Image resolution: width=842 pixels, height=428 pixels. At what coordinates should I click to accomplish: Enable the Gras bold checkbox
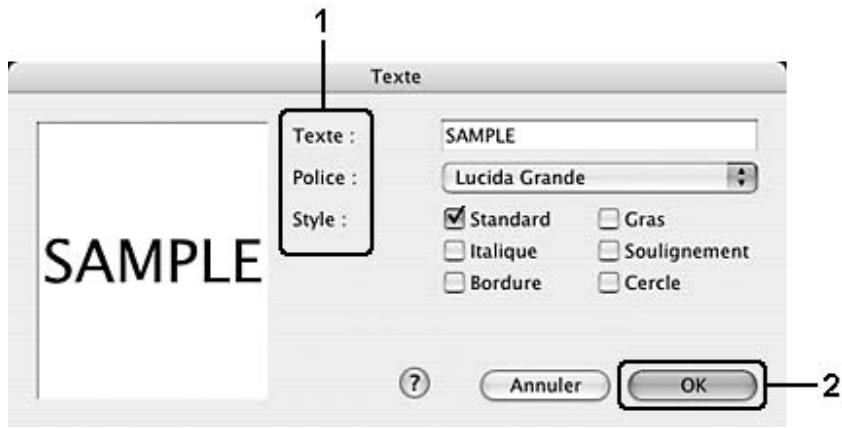point(609,220)
